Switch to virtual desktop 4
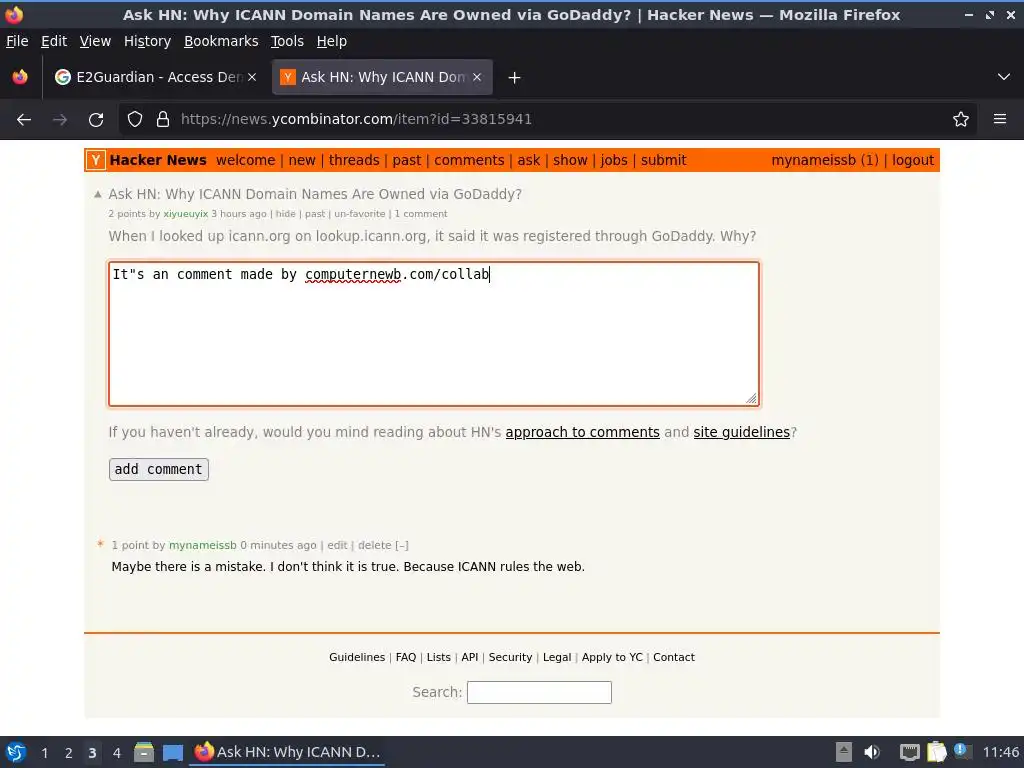1024x768 pixels. [116, 753]
